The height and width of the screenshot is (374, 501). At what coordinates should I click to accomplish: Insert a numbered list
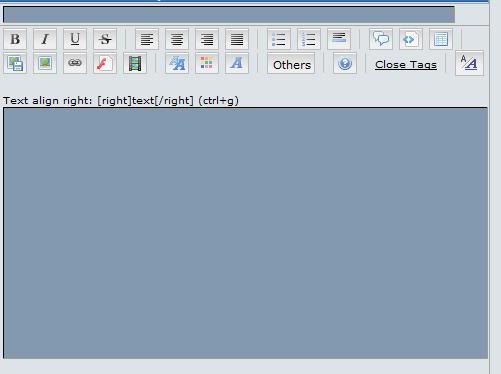[x=309, y=39]
